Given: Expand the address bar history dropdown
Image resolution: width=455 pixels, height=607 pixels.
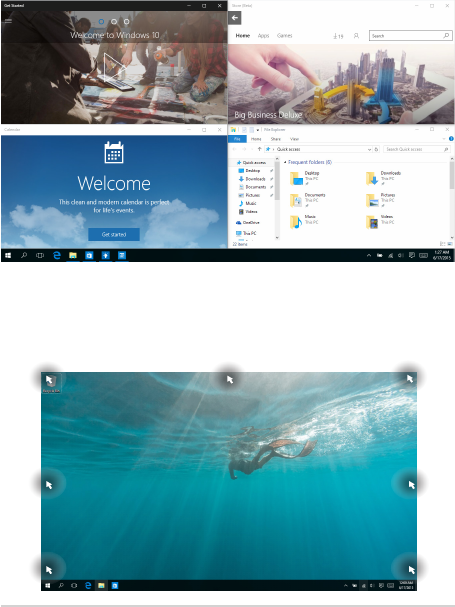Looking at the screenshot, I should click(369, 149).
